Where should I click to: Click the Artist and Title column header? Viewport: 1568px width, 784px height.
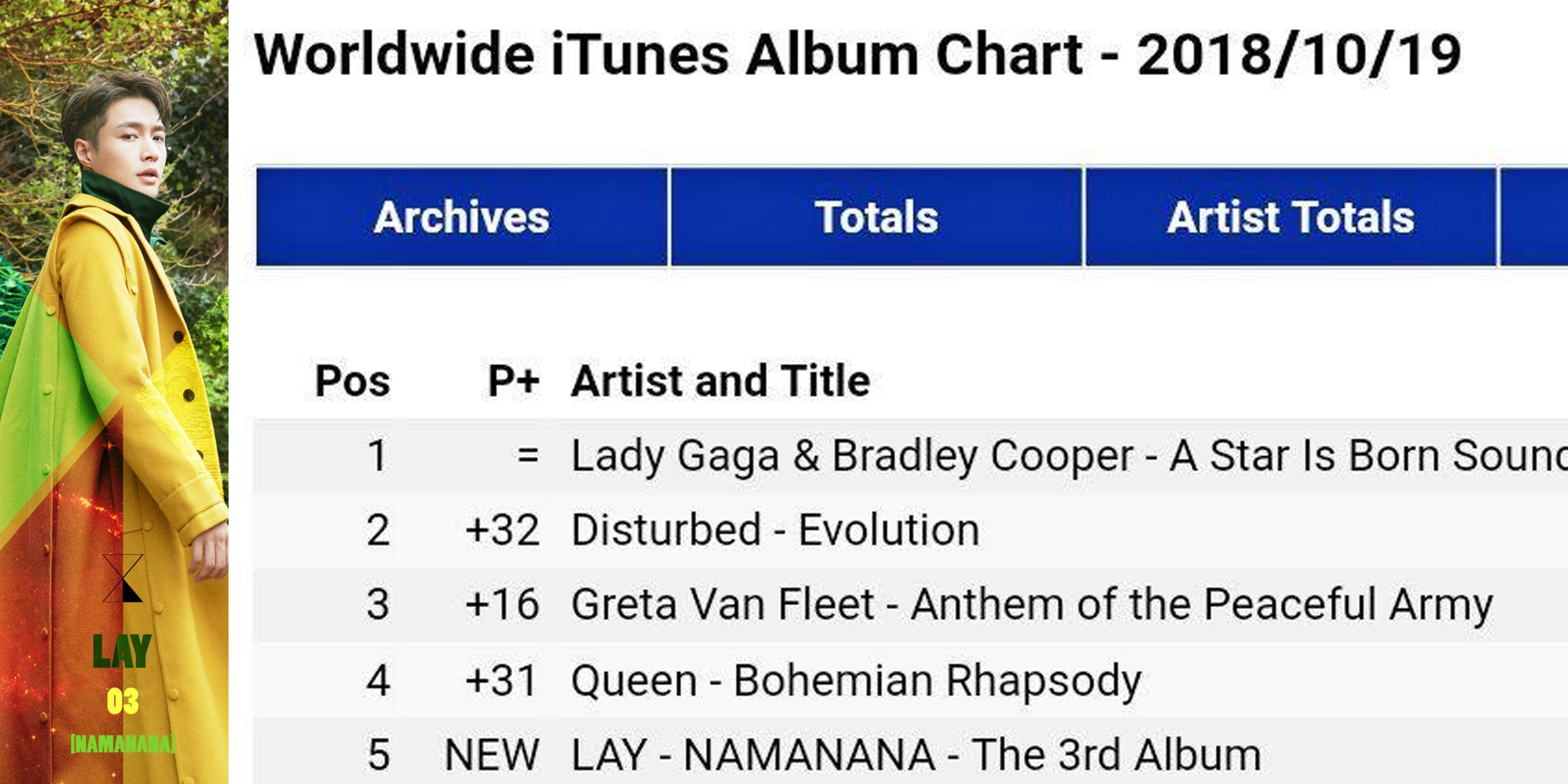click(720, 382)
